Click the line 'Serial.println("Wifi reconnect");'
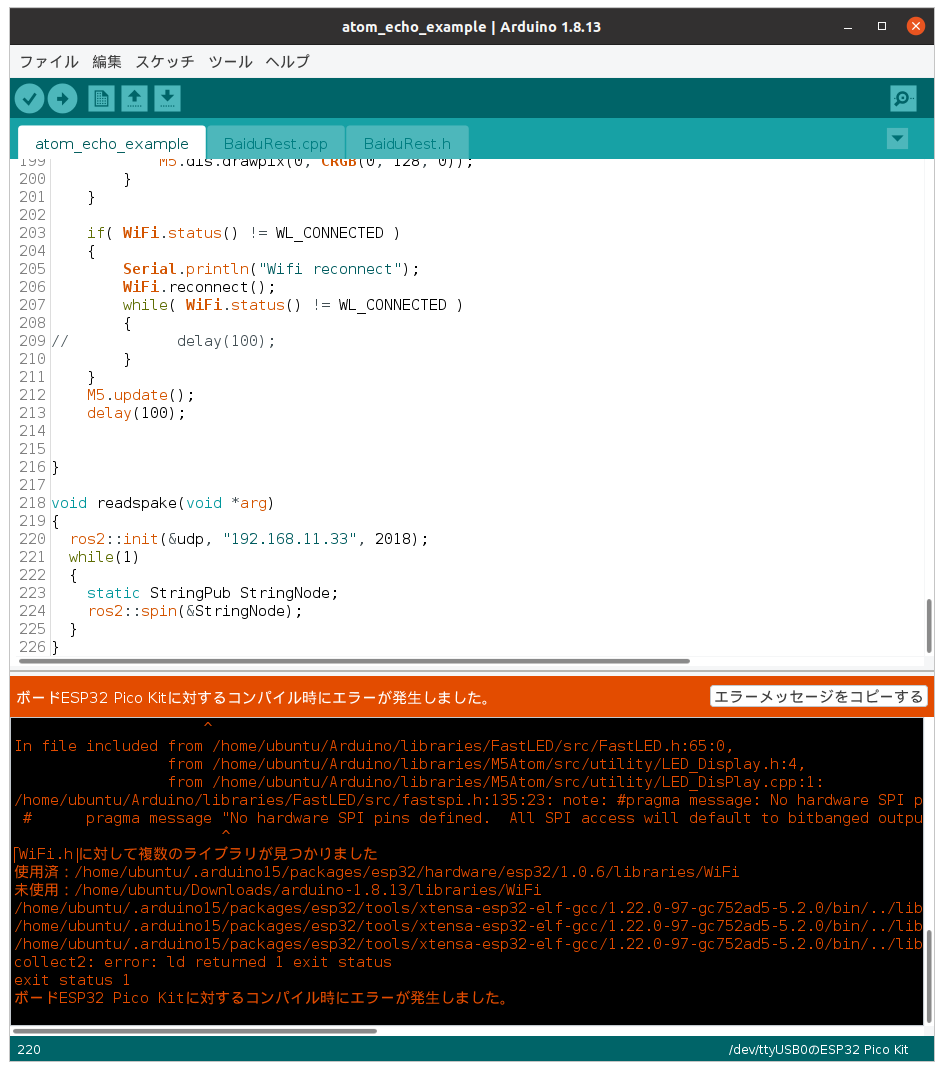 (270, 269)
